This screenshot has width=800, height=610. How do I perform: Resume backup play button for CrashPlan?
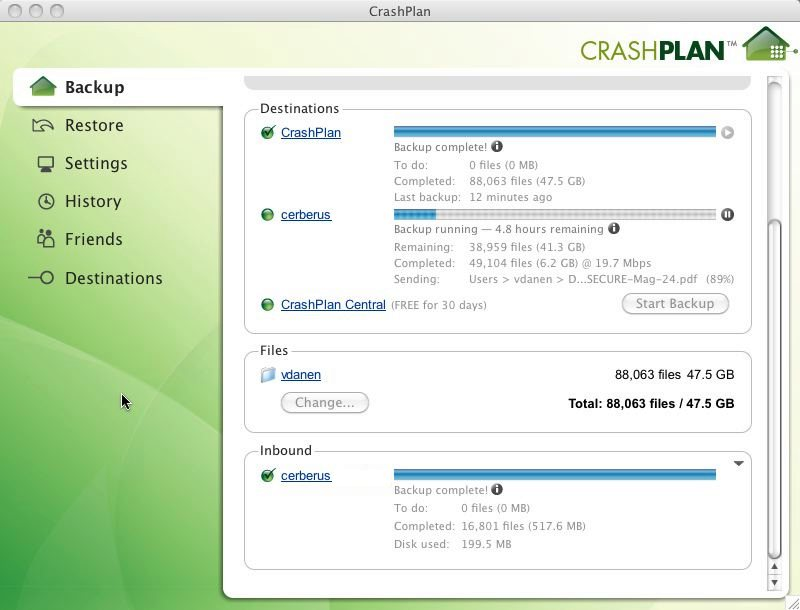[727, 133]
